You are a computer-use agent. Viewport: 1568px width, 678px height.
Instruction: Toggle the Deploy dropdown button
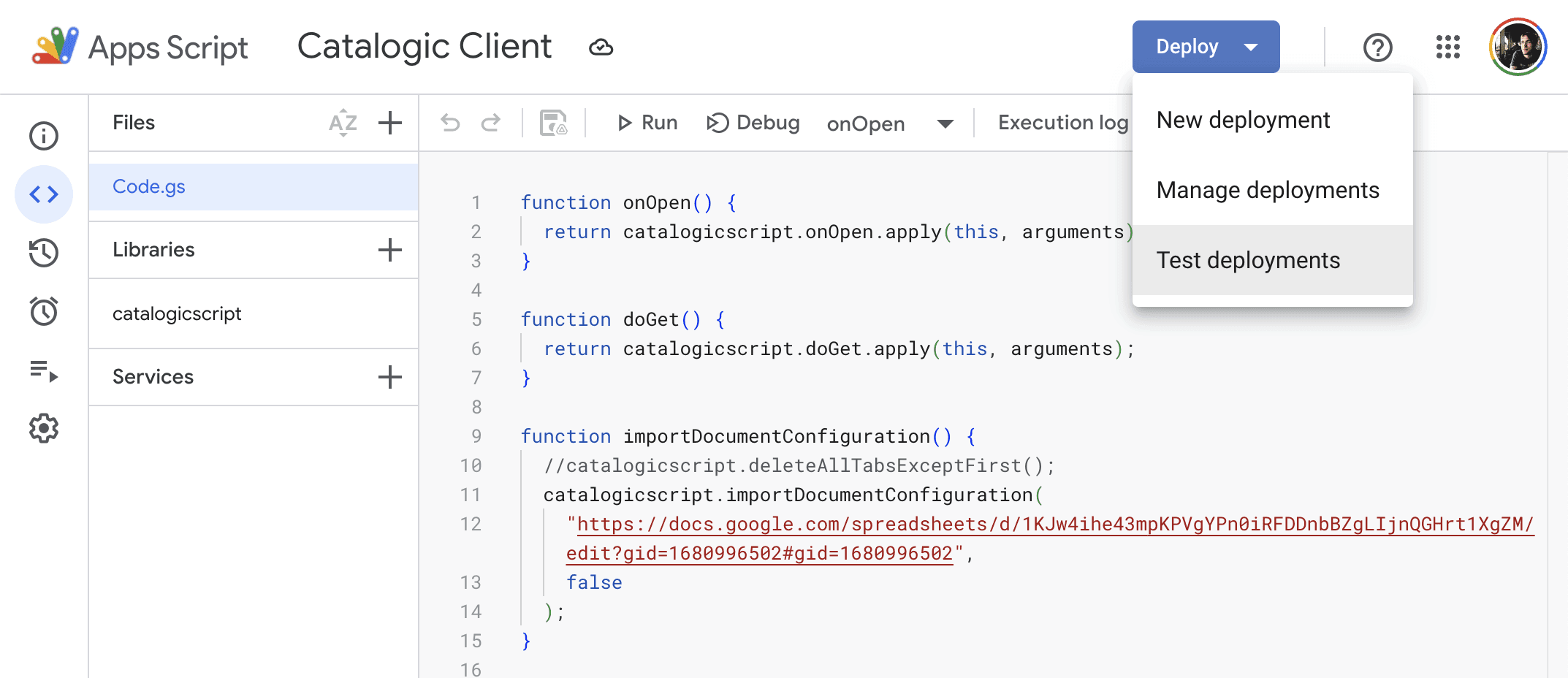[1206, 47]
